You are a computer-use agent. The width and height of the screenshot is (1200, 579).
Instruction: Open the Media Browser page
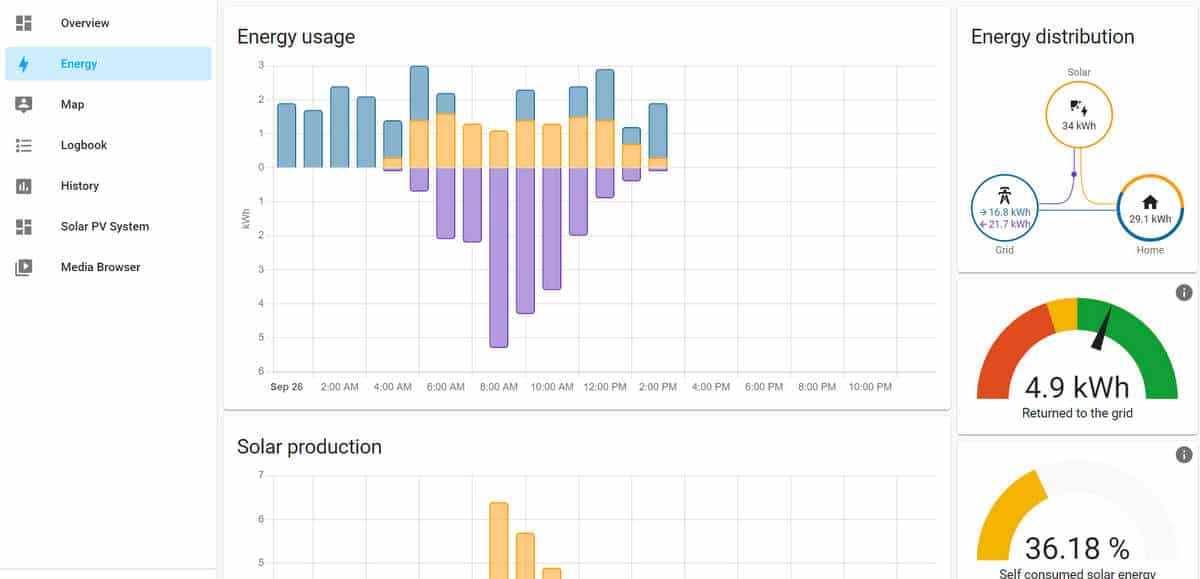(x=100, y=267)
